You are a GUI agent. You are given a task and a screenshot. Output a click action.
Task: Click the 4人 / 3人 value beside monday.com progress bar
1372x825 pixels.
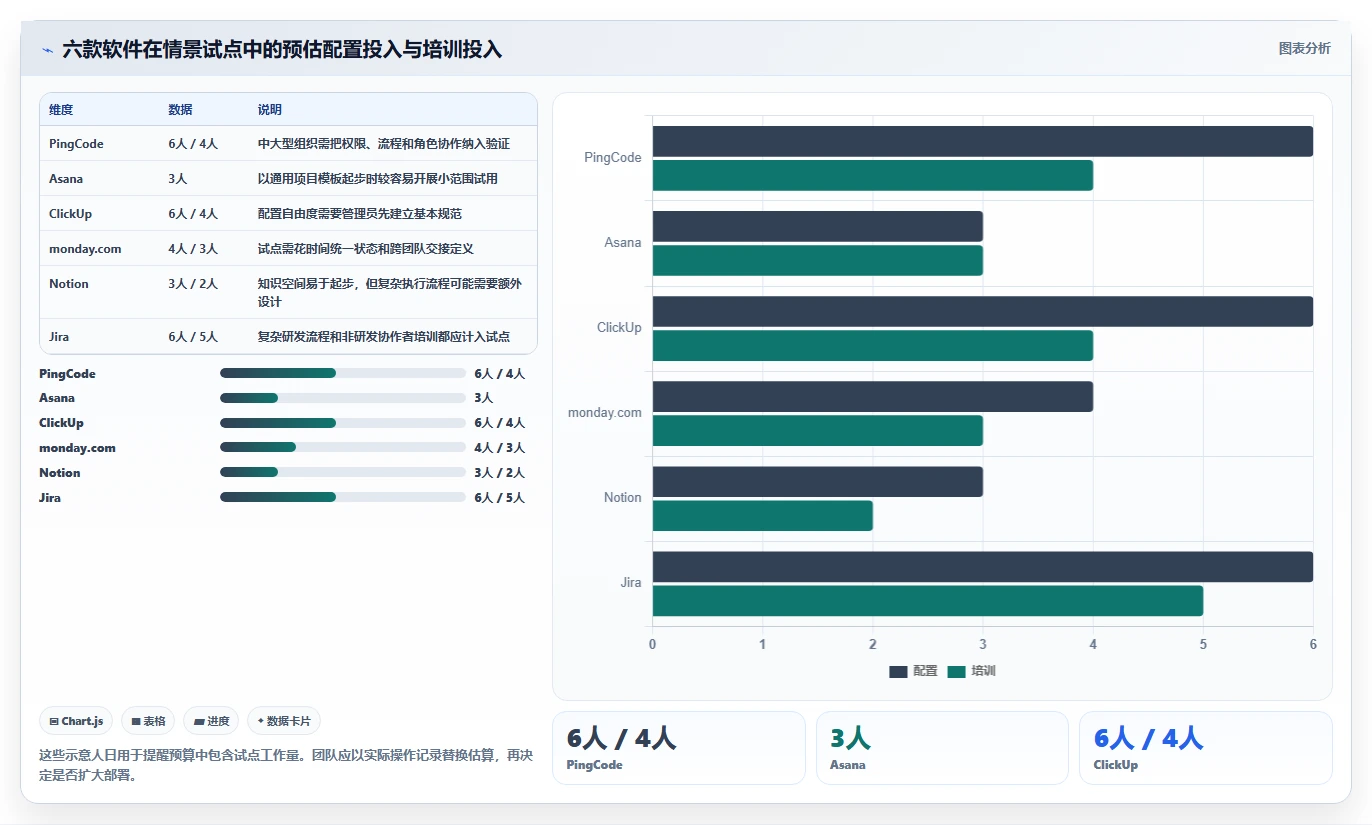(499, 448)
